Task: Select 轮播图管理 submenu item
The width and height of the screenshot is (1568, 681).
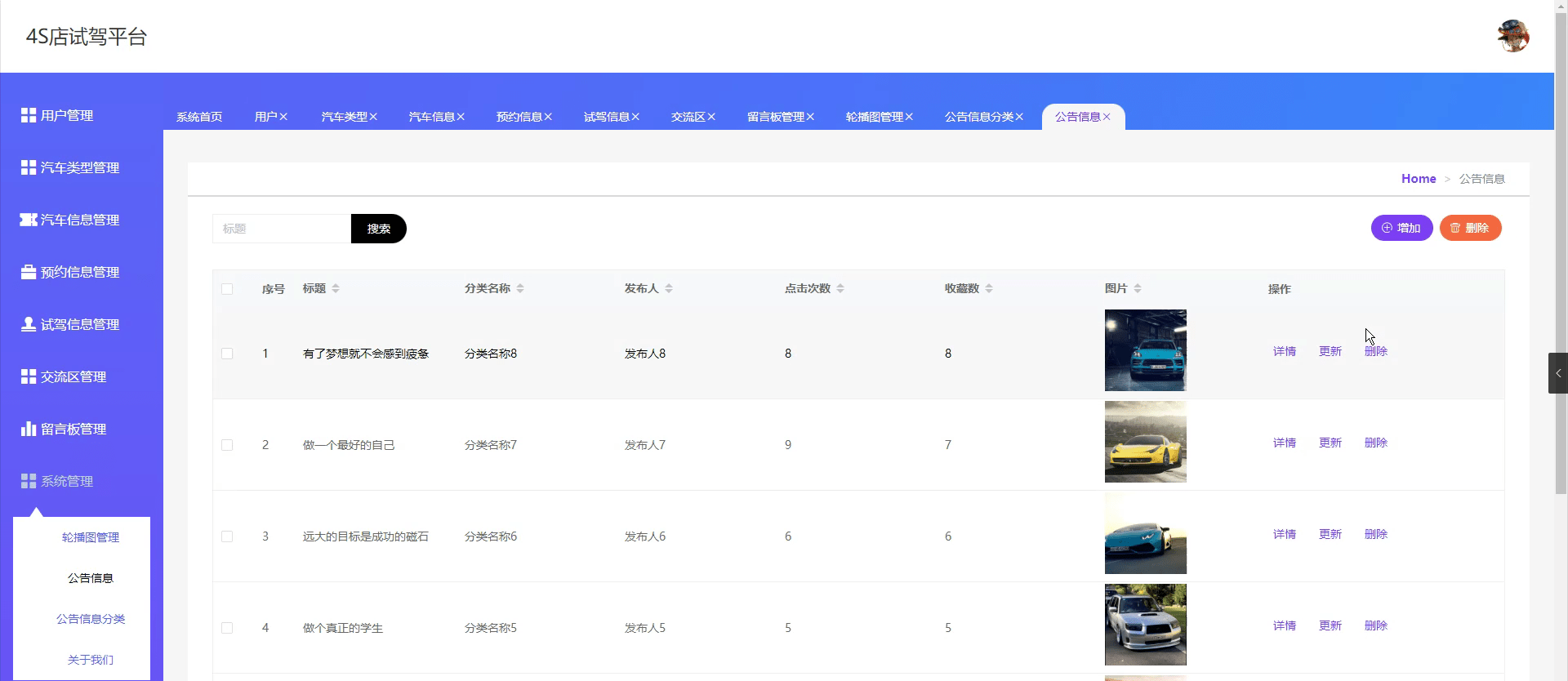Action: click(x=91, y=537)
